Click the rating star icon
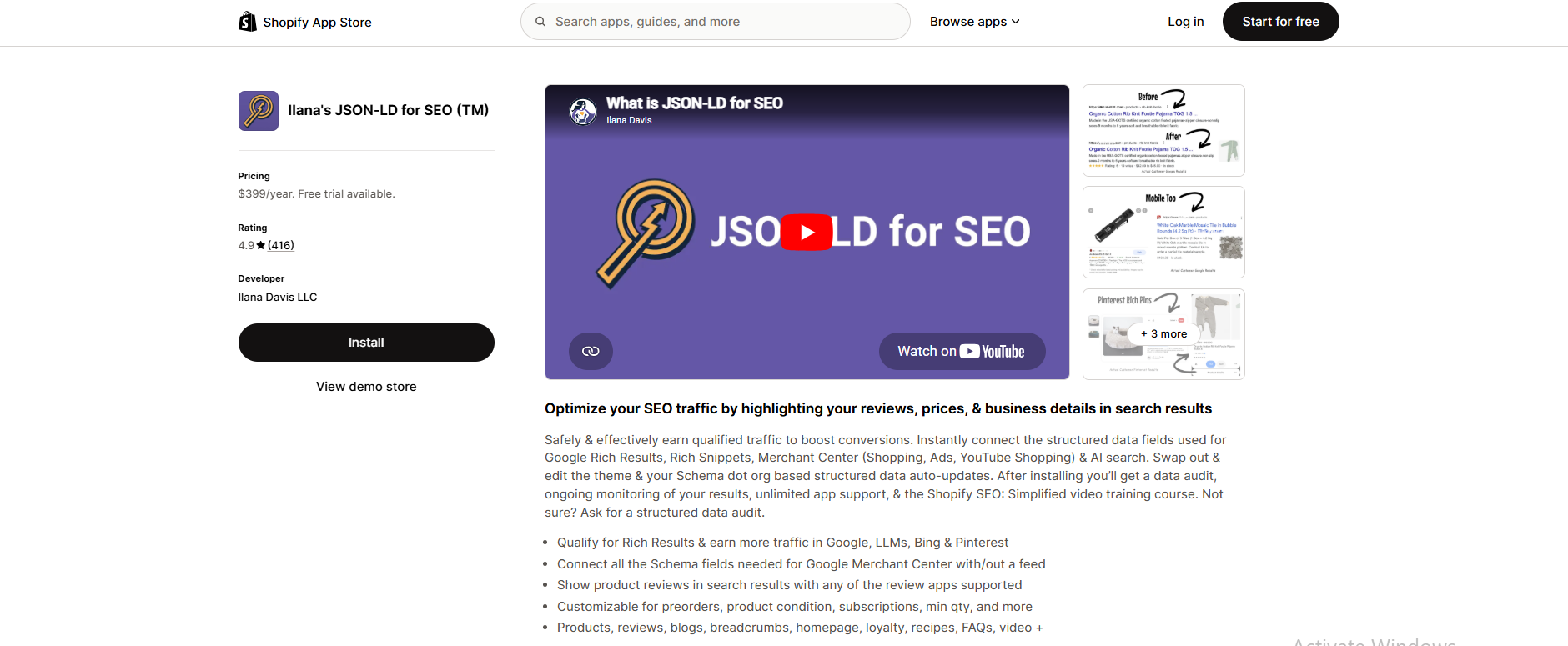This screenshot has height=646, width=1568. point(261,245)
